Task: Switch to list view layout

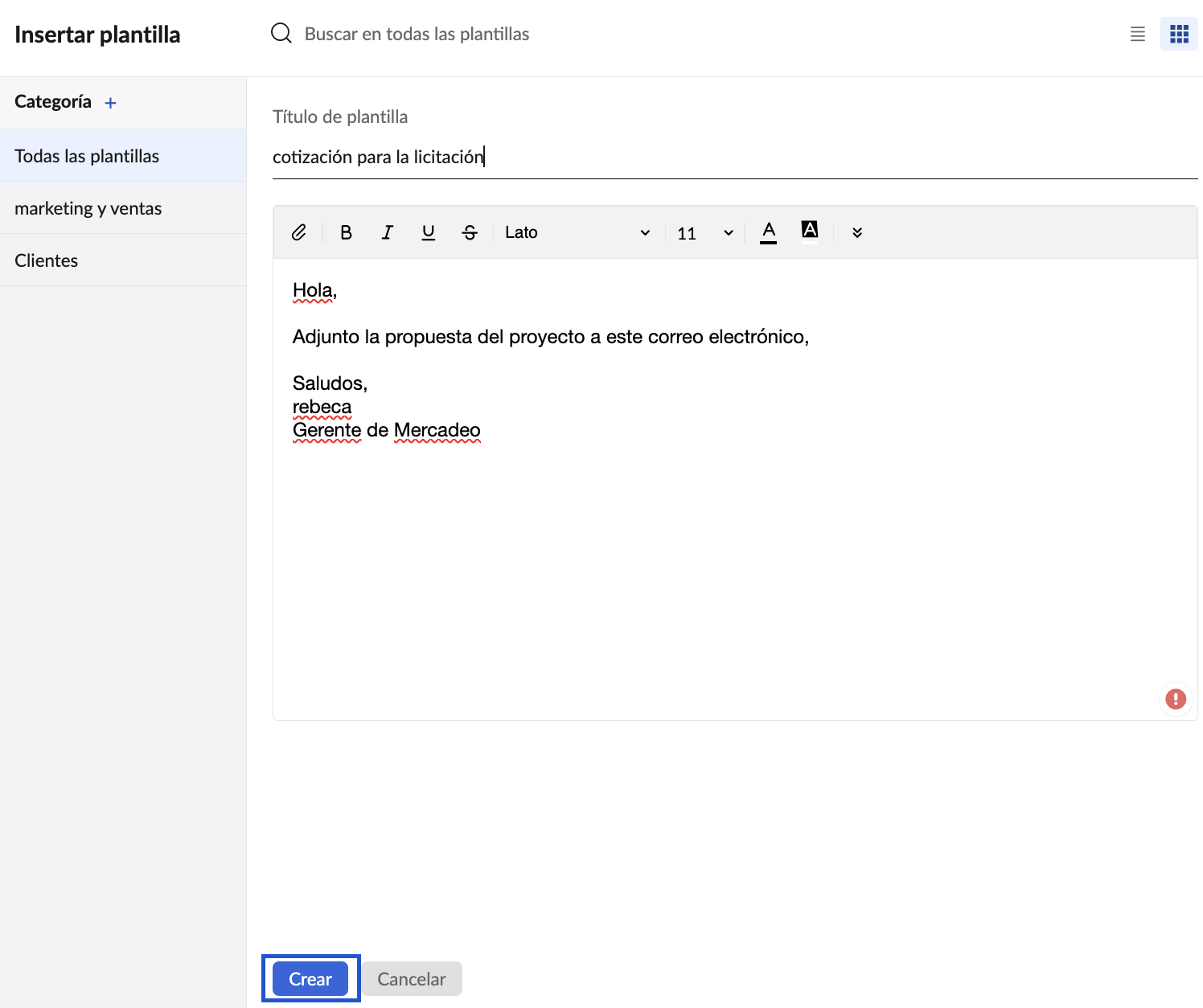Action: [x=1137, y=34]
